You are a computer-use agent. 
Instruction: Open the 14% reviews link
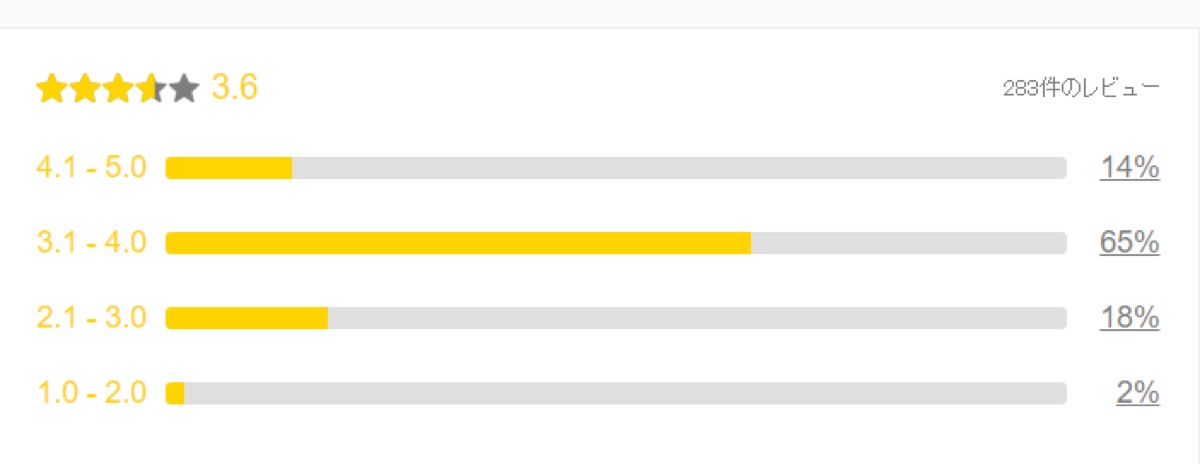tap(1129, 168)
